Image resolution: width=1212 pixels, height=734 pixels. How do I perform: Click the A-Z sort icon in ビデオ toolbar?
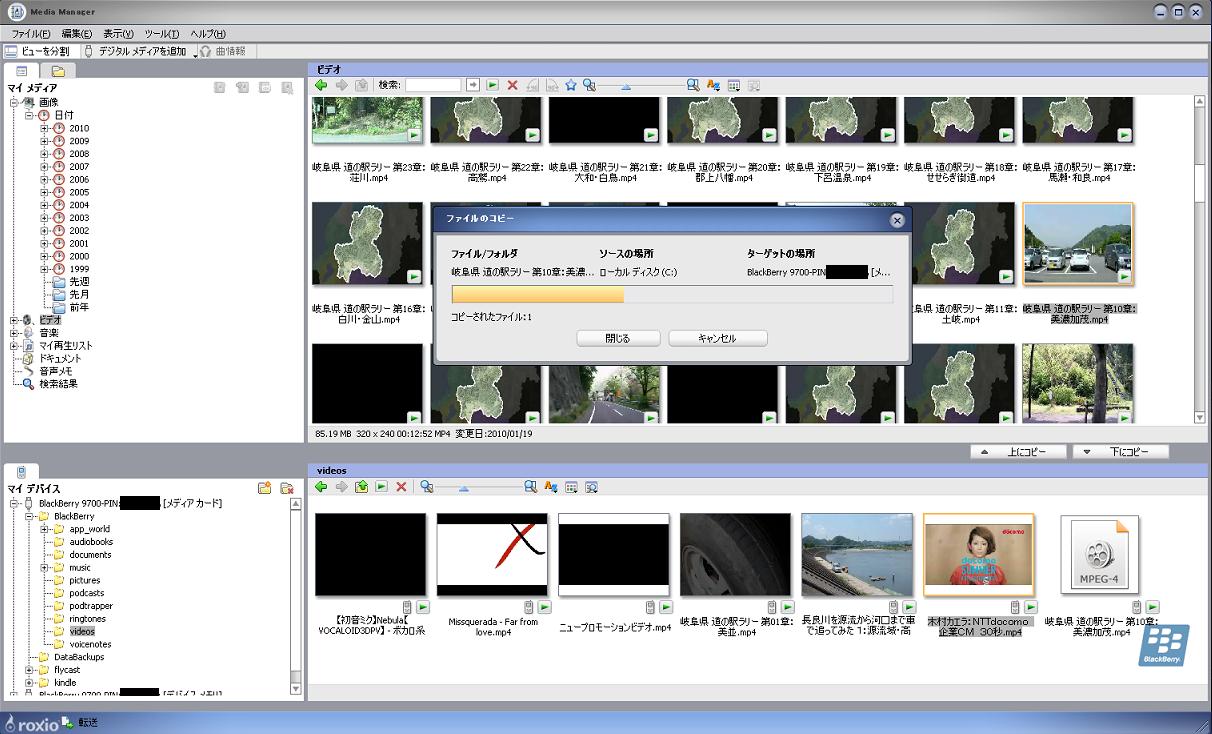(x=713, y=86)
